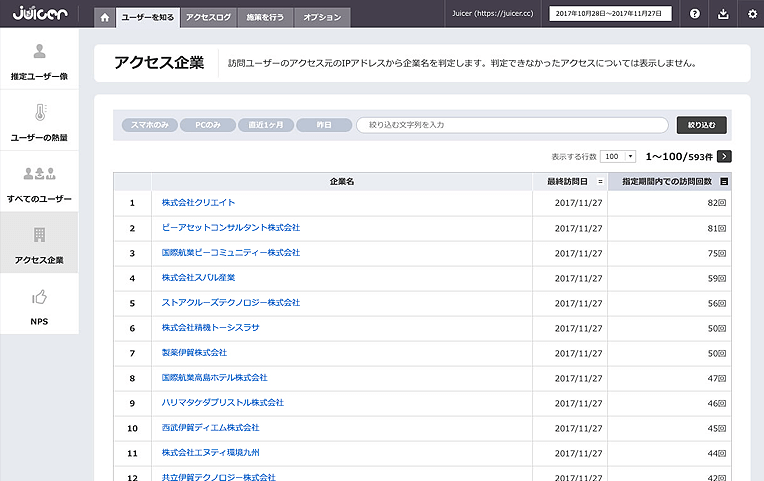The height and width of the screenshot is (481, 764).
Task: Toggle the 直近1ヶ月 filter
Action: pos(265,125)
